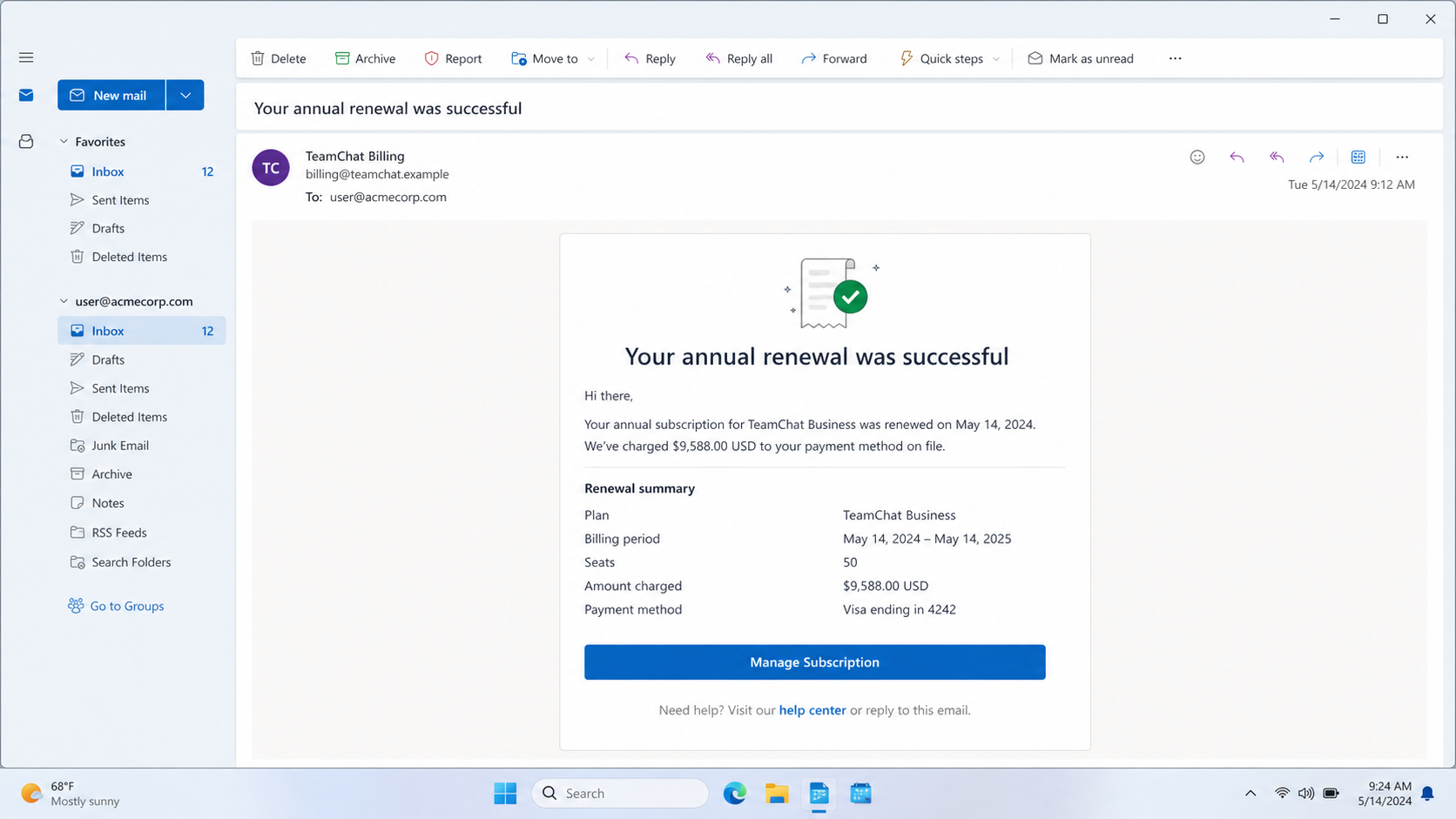Open Sent Items under the user@acmecorp.com account
This screenshot has width=1456, height=819.
(141, 388)
